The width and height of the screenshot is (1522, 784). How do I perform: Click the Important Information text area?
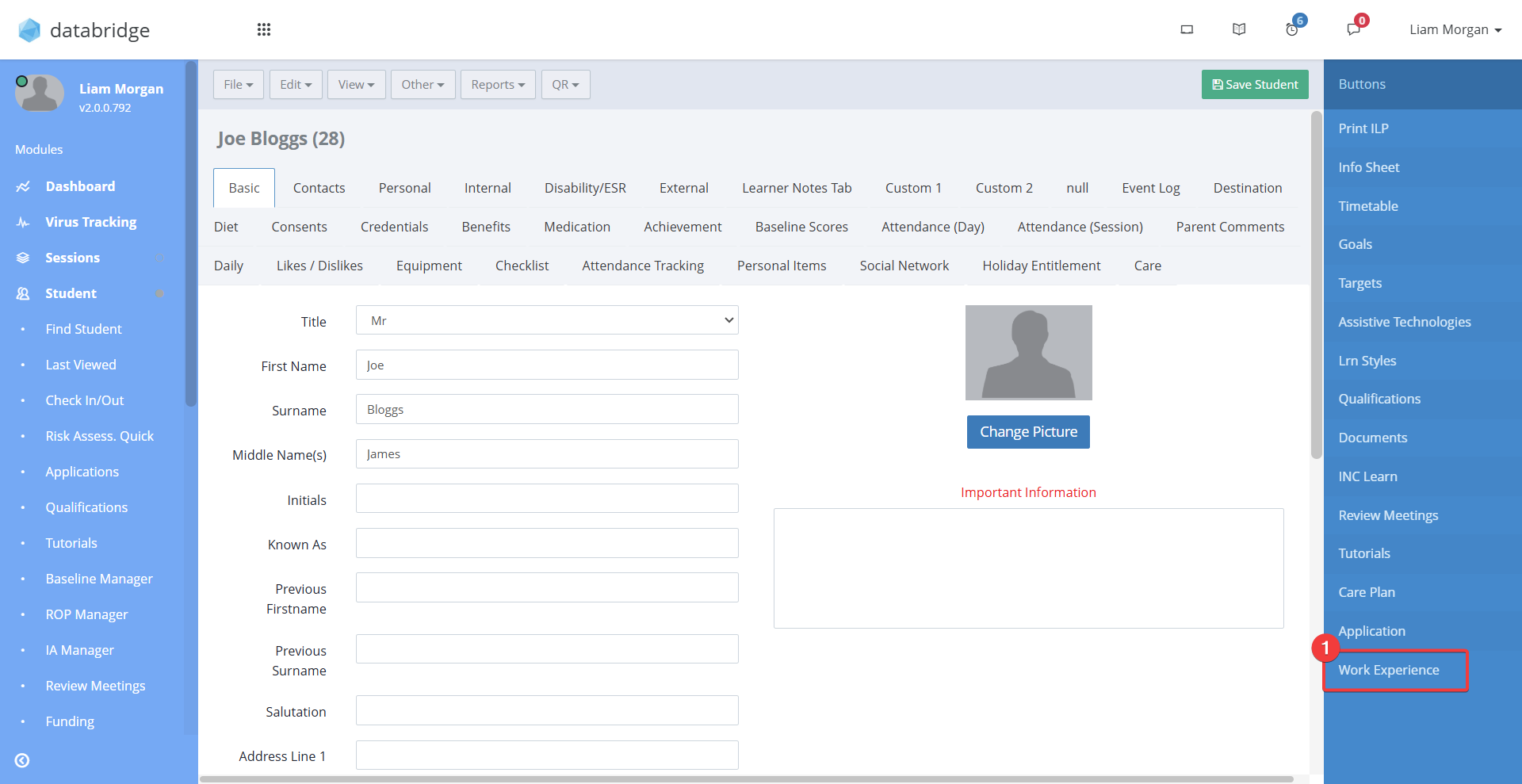tap(1028, 568)
